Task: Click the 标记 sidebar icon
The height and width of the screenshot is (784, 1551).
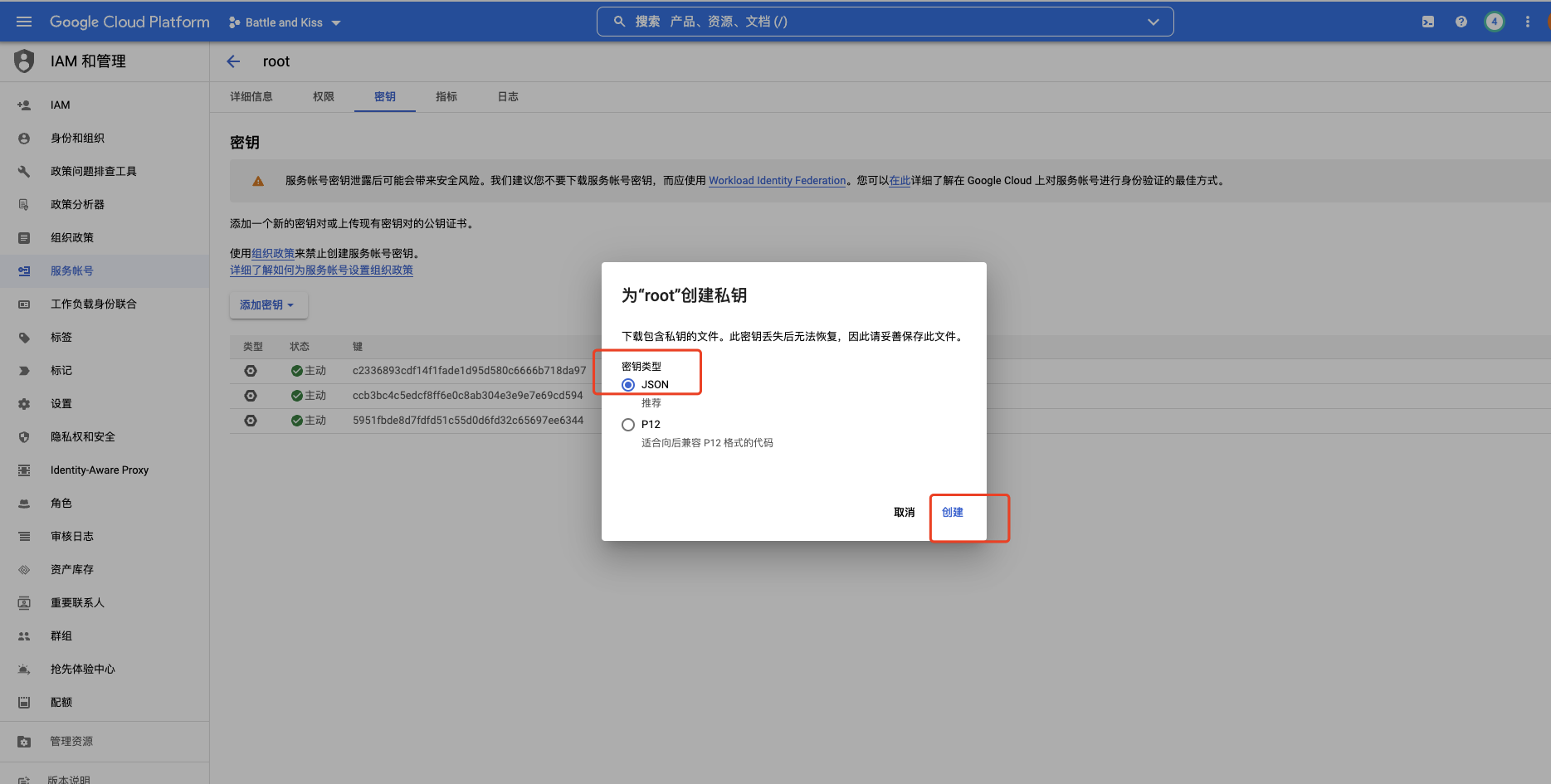Action: (24, 371)
